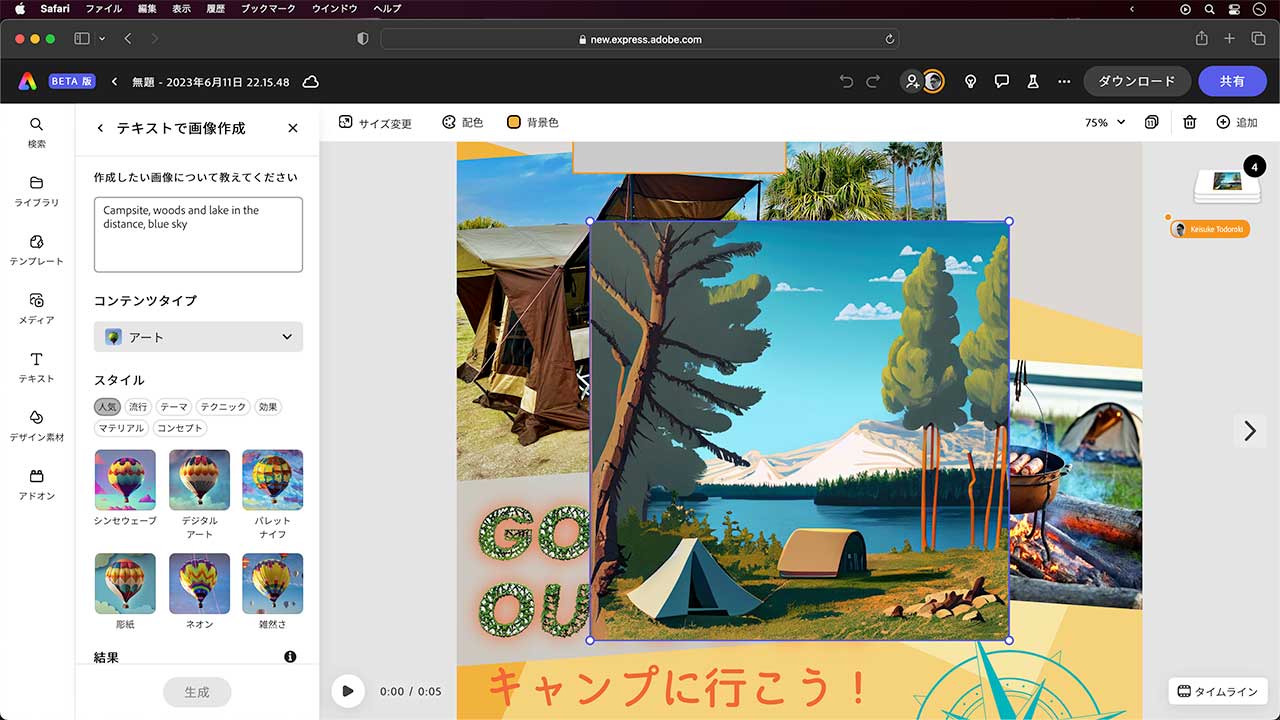This screenshot has width=1280, height=720.
Task: Open the コンテンツタイプ dropdown showing アート
Action: (x=197, y=337)
